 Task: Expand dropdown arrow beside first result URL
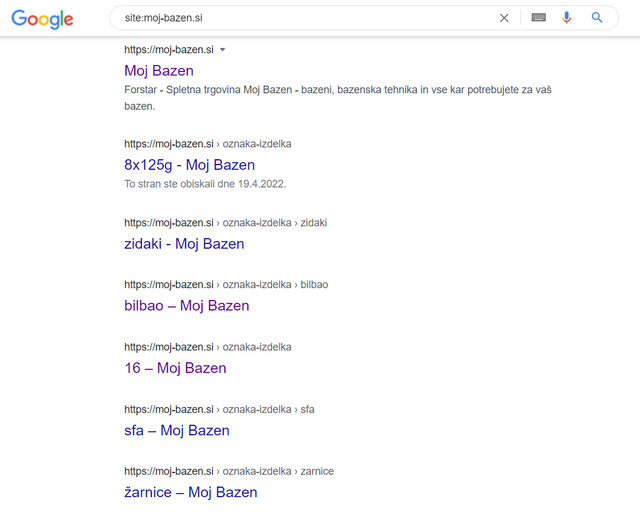click(222, 50)
